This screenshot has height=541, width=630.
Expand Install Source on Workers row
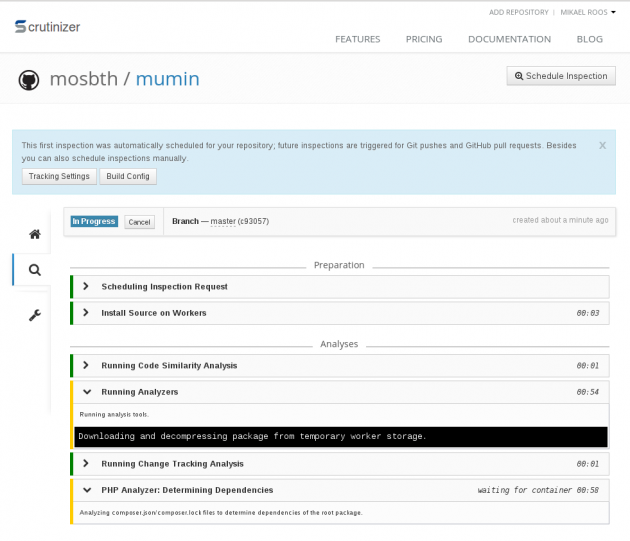point(340,313)
